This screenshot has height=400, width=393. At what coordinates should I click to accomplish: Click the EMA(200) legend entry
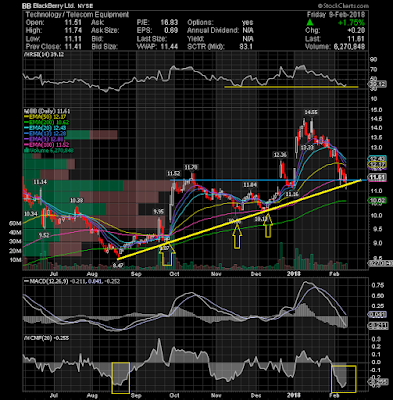pyautogui.click(x=48, y=122)
